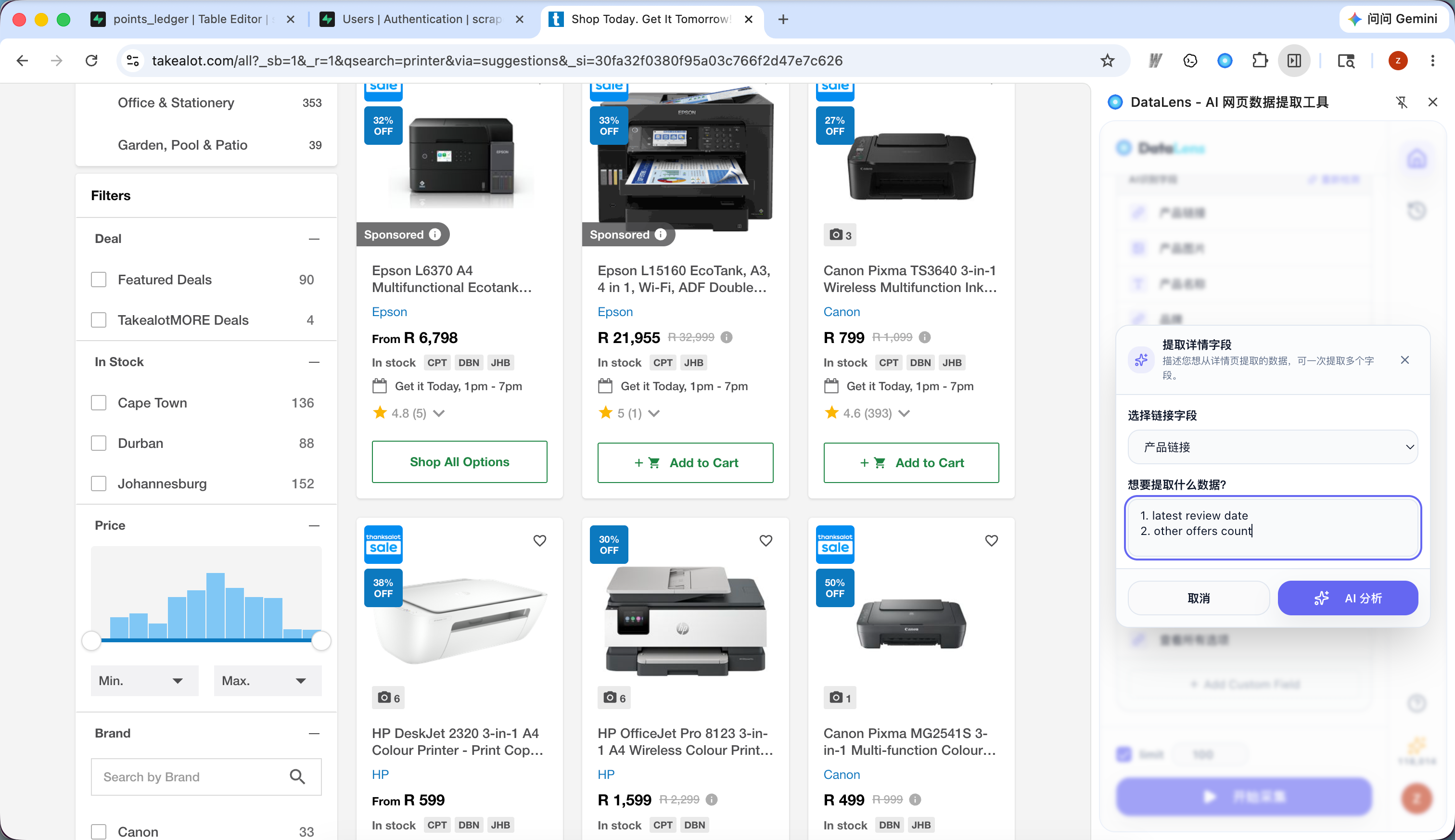
Task: Add Canon Pixma TS3640 to cart
Action: tap(911, 463)
